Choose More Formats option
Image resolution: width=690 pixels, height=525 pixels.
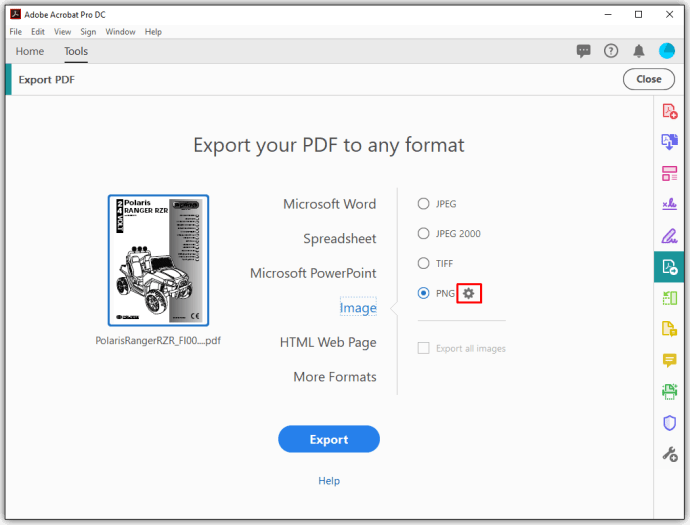(x=335, y=377)
